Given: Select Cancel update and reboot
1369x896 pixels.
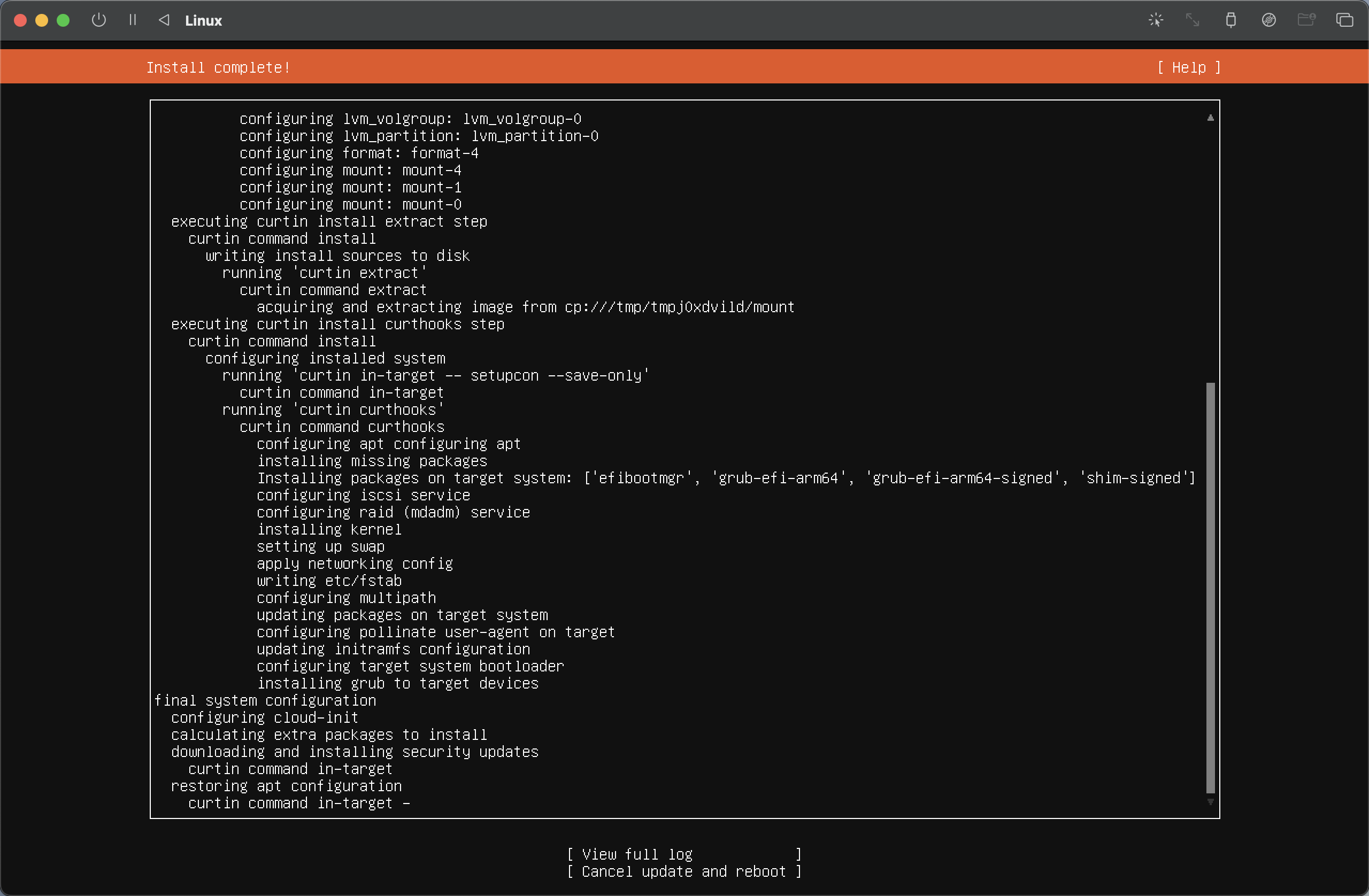Looking at the screenshot, I should tap(684, 871).
